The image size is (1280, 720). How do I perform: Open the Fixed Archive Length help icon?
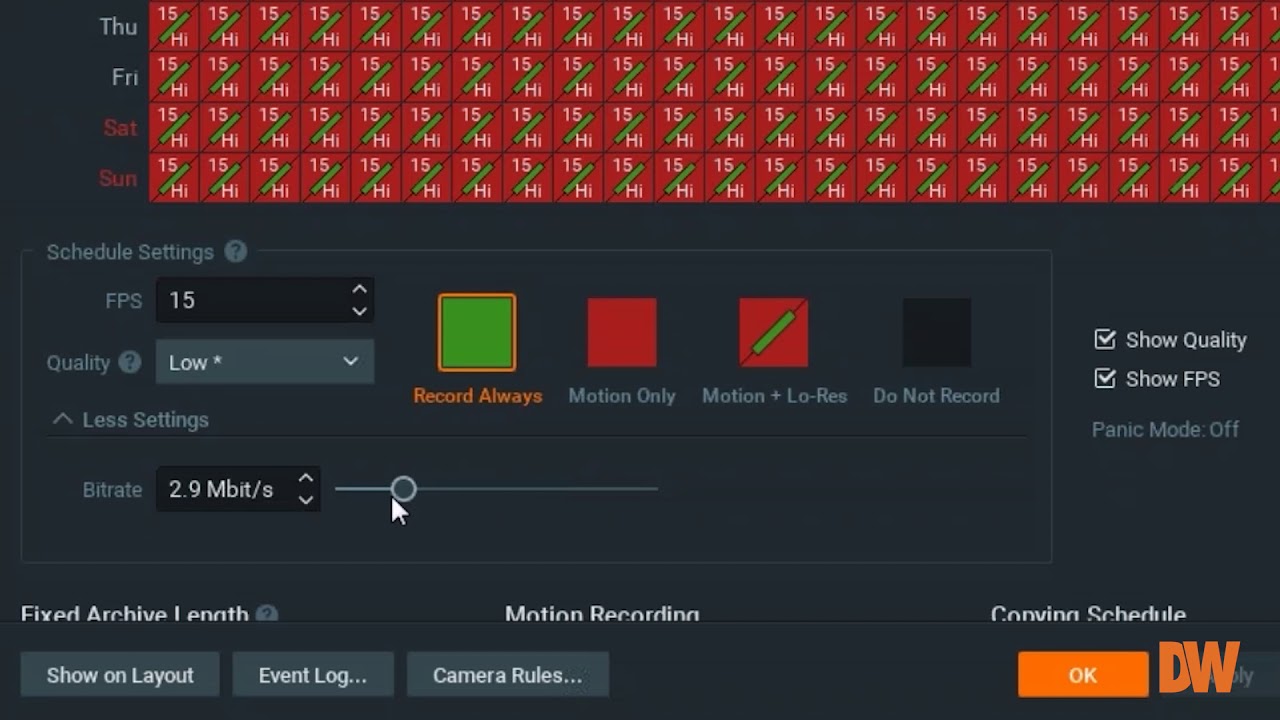pos(266,615)
